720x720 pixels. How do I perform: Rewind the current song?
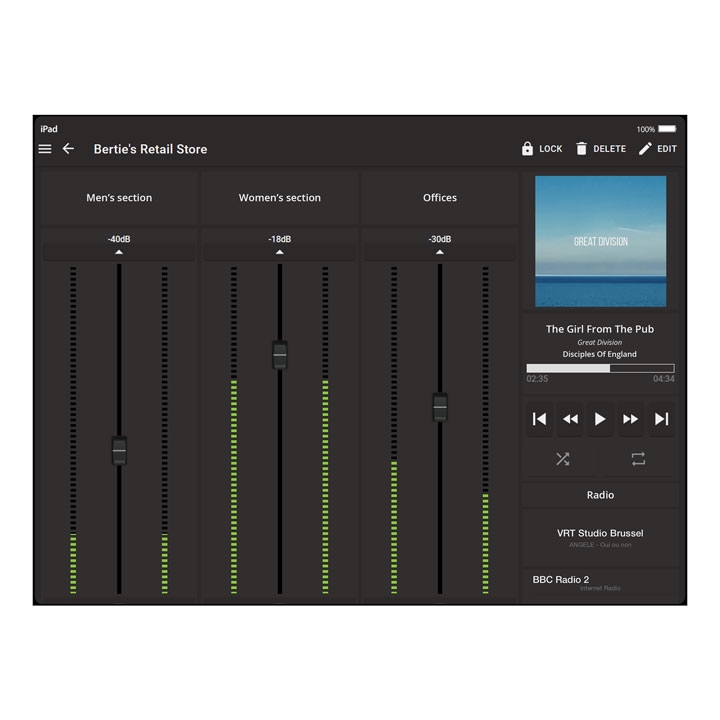click(570, 419)
